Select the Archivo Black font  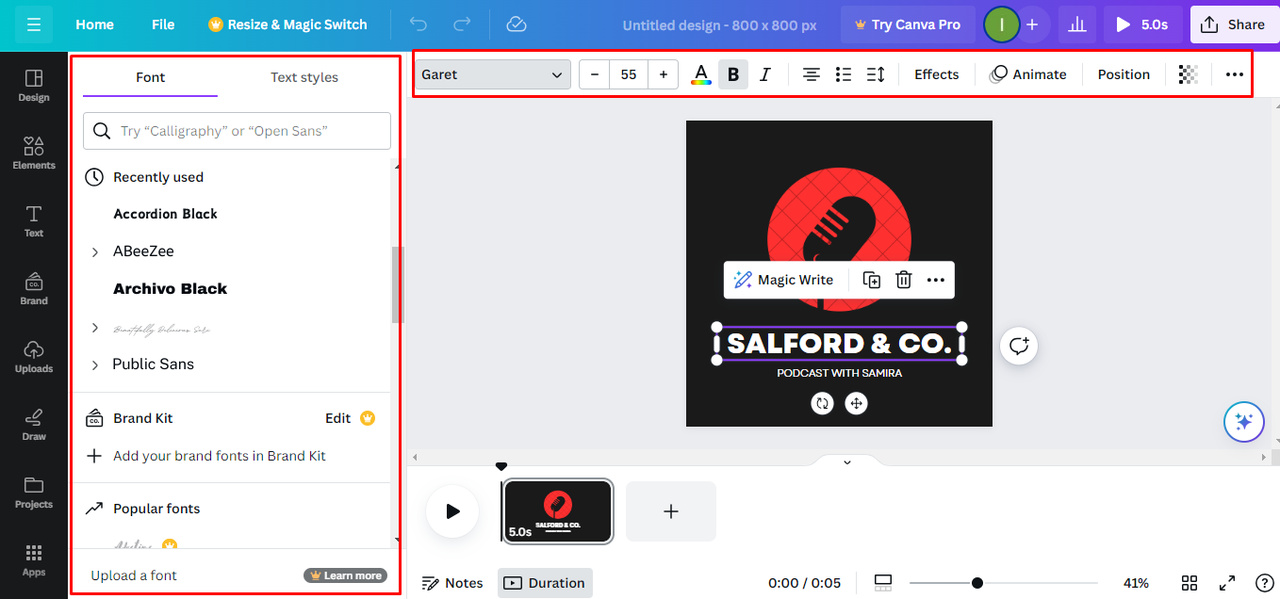(x=170, y=289)
